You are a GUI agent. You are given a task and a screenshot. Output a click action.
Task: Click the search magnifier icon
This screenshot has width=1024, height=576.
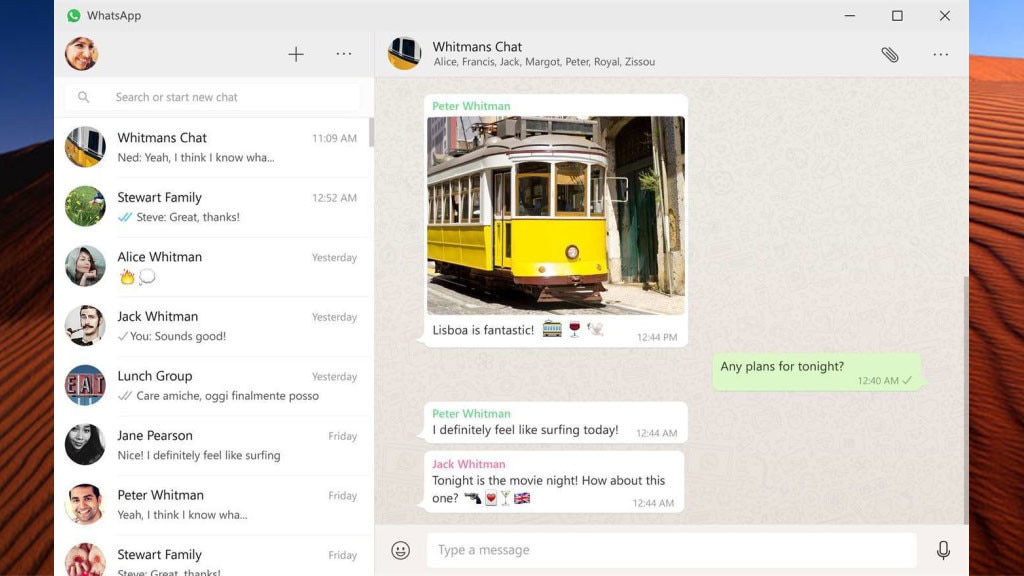pos(84,97)
